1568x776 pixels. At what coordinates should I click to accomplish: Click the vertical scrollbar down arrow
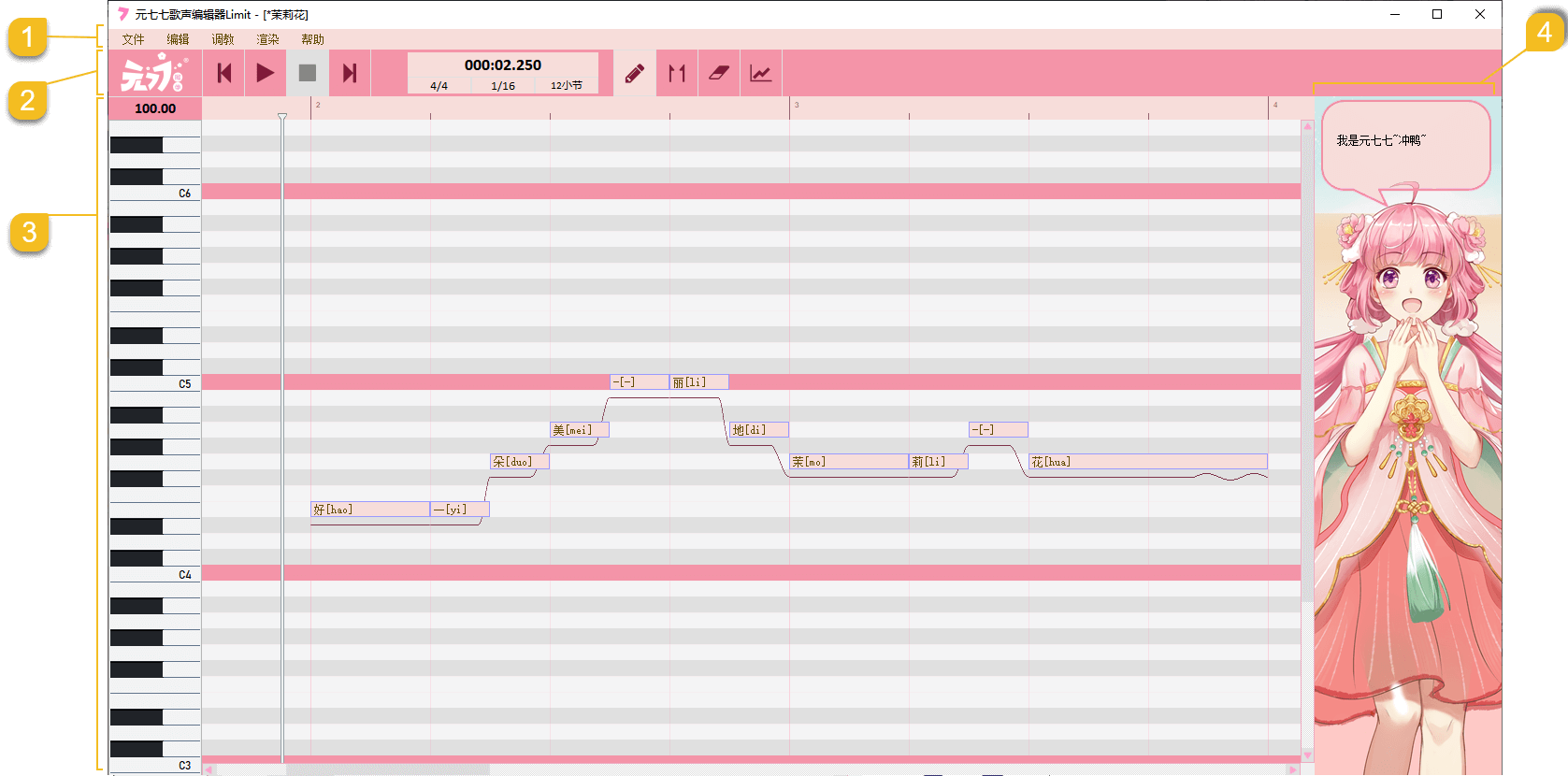[1307, 755]
